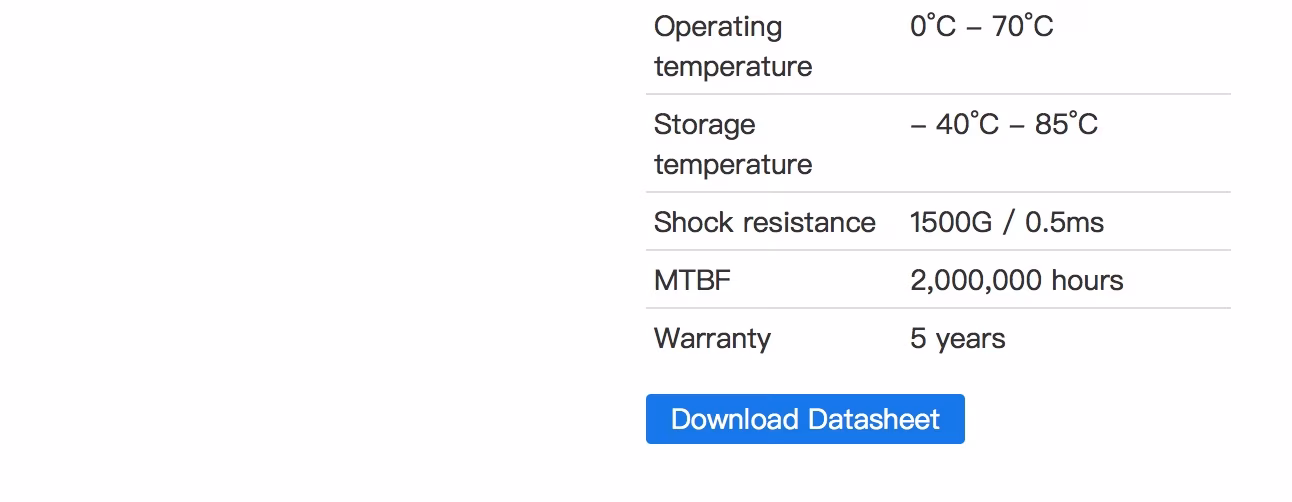Select the Storage temperature row label
Viewport: 1292px width, 502px height.
point(733,144)
